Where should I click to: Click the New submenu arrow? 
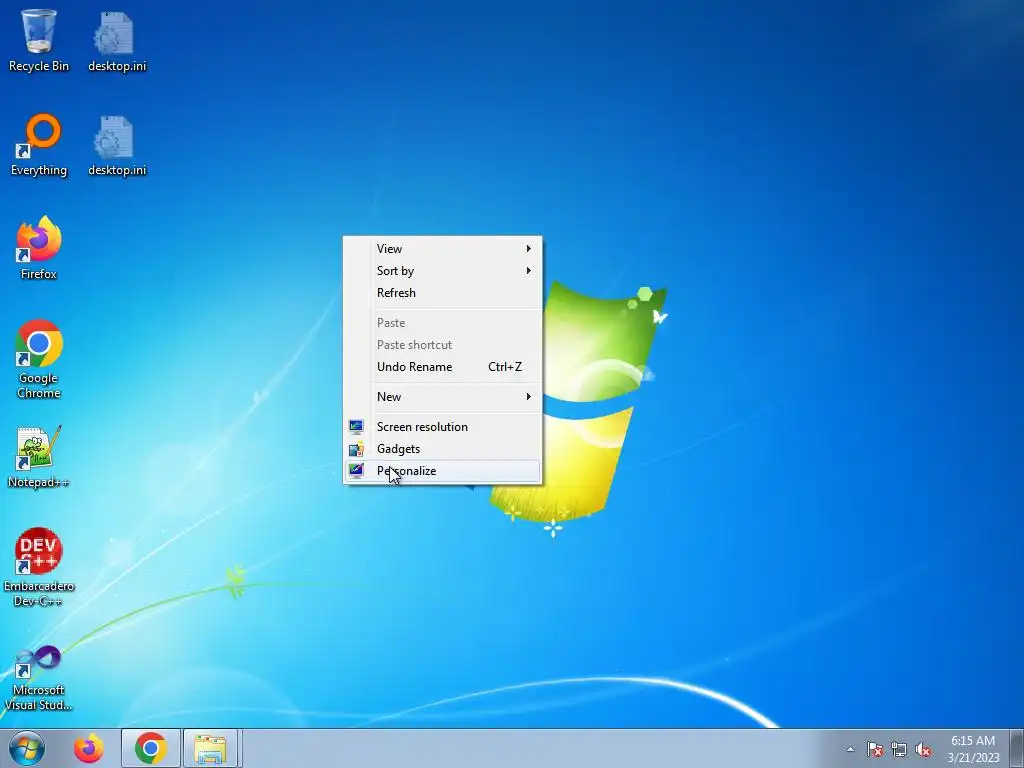tap(528, 396)
